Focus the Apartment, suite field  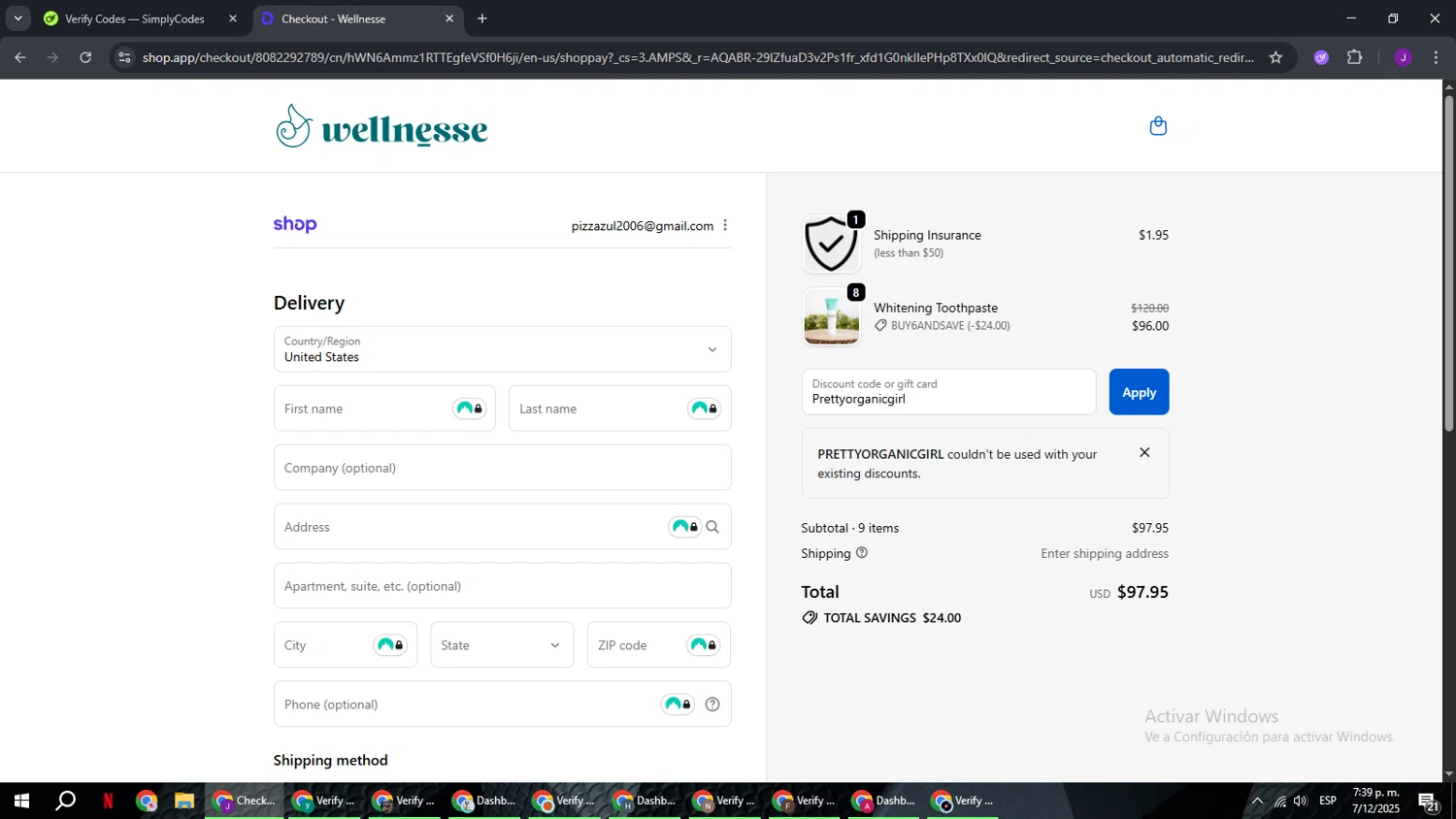pyautogui.click(x=502, y=586)
